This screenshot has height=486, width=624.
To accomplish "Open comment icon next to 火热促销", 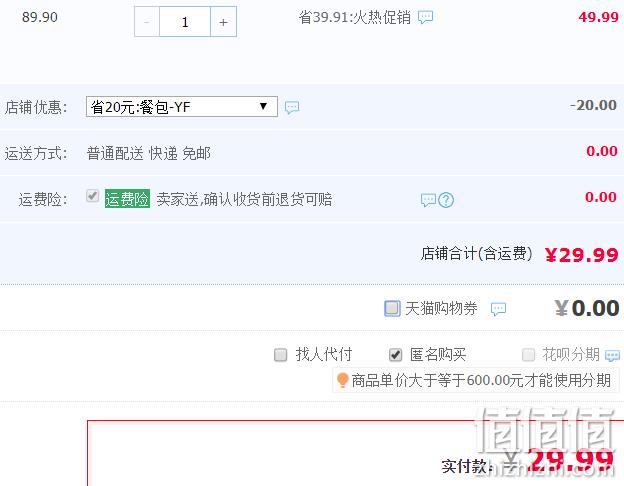I will click(425, 17).
